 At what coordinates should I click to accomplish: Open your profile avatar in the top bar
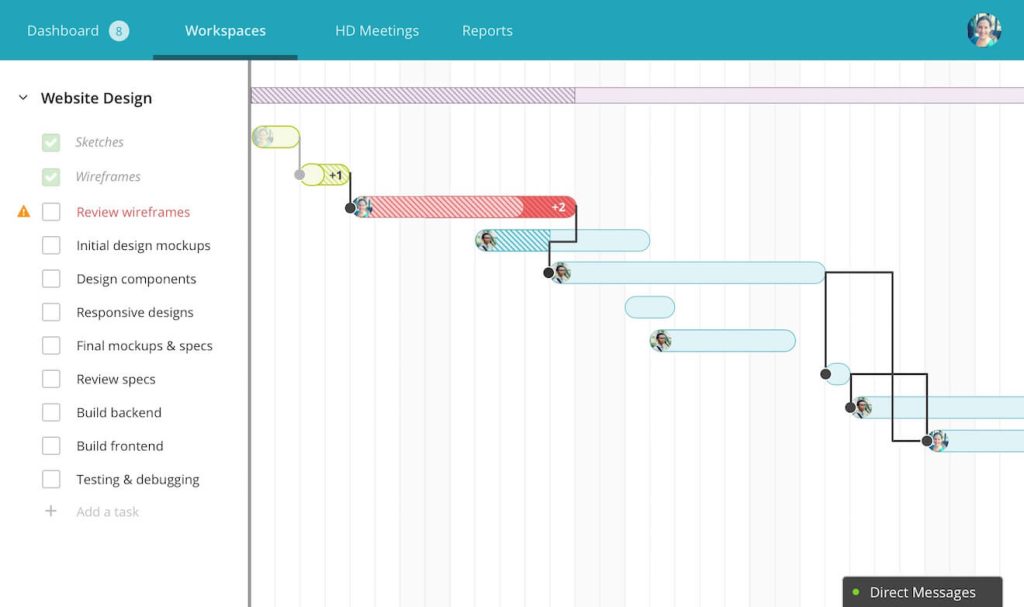click(983, 30)
